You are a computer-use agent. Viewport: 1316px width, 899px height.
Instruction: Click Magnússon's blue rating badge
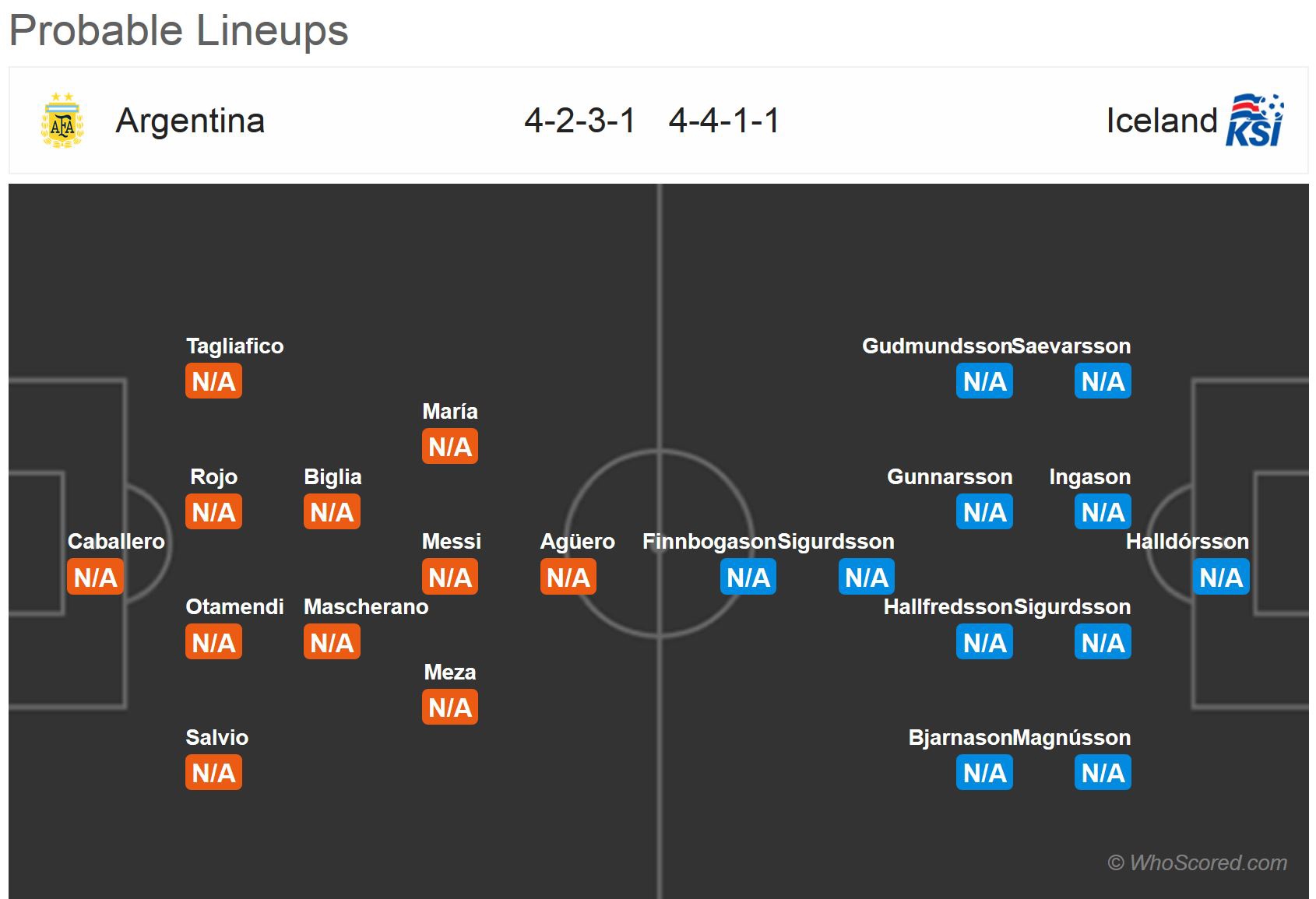point(1103,773)
